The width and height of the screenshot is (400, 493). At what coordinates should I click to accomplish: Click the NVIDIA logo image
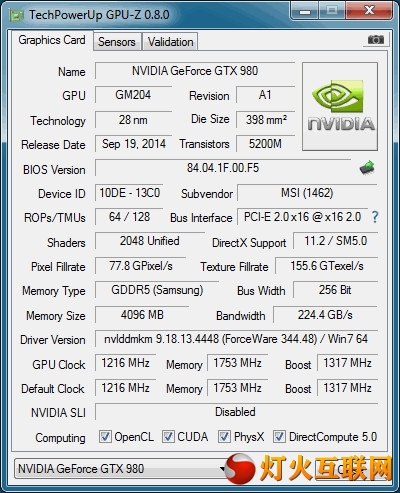[340, 107]
